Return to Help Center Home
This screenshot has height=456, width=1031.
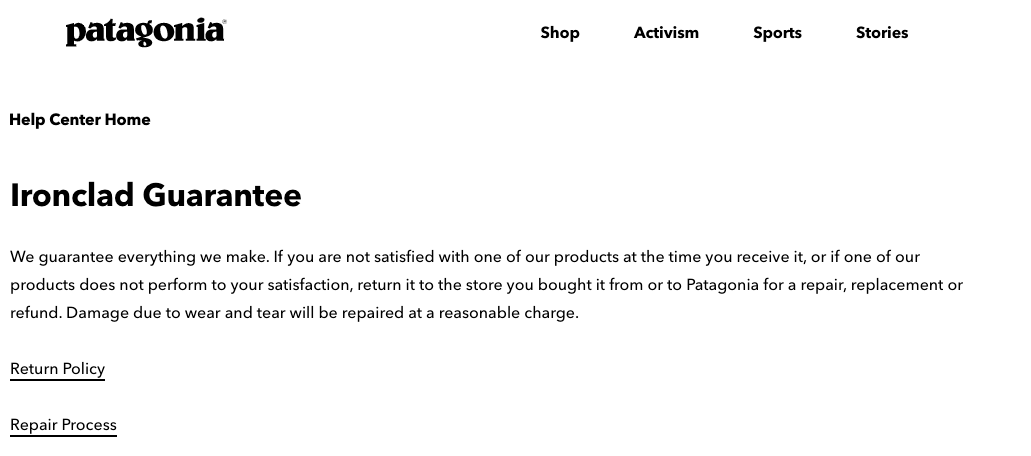click(x=80, y=120)
